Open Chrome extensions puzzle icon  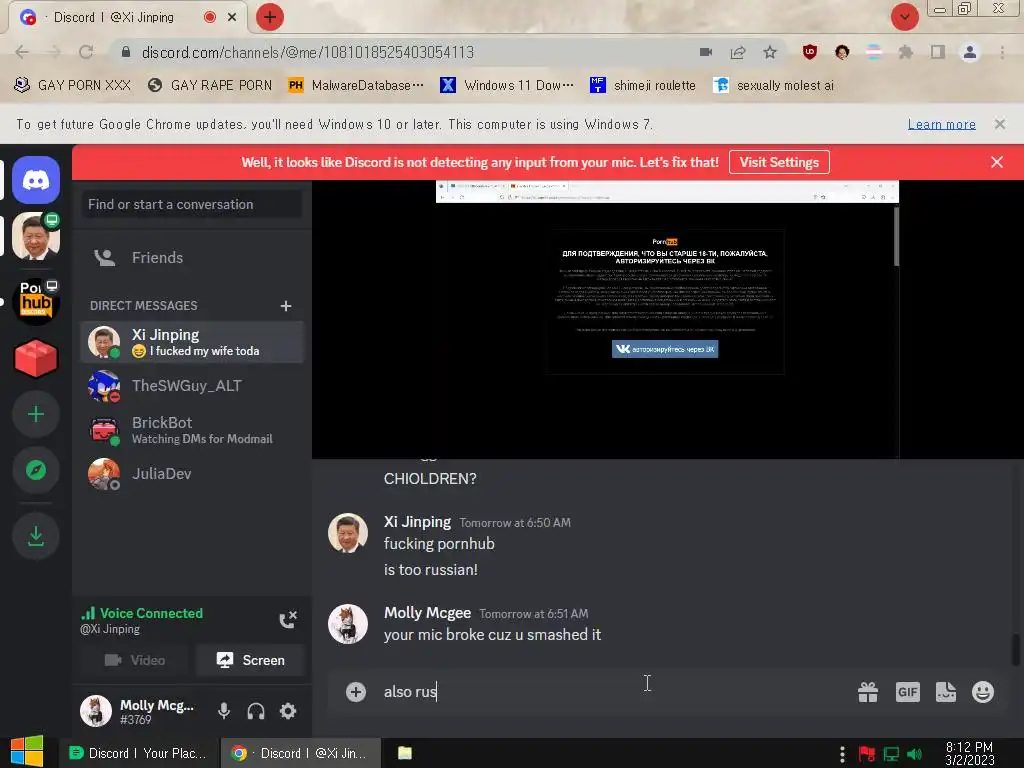[x=906, y=52]
